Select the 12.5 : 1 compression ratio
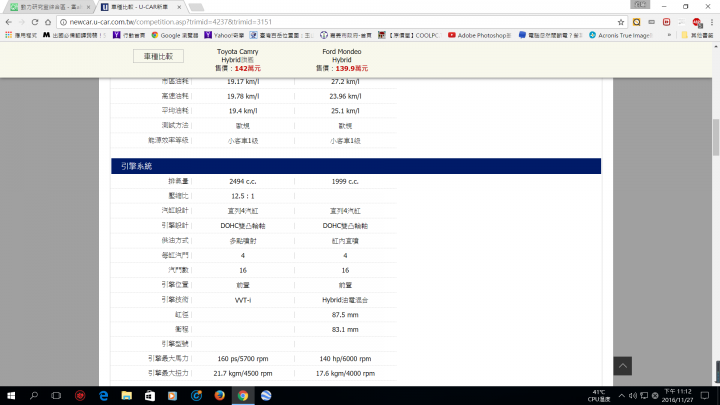Viewport: 720px width, 405px height. click(243, 196)
